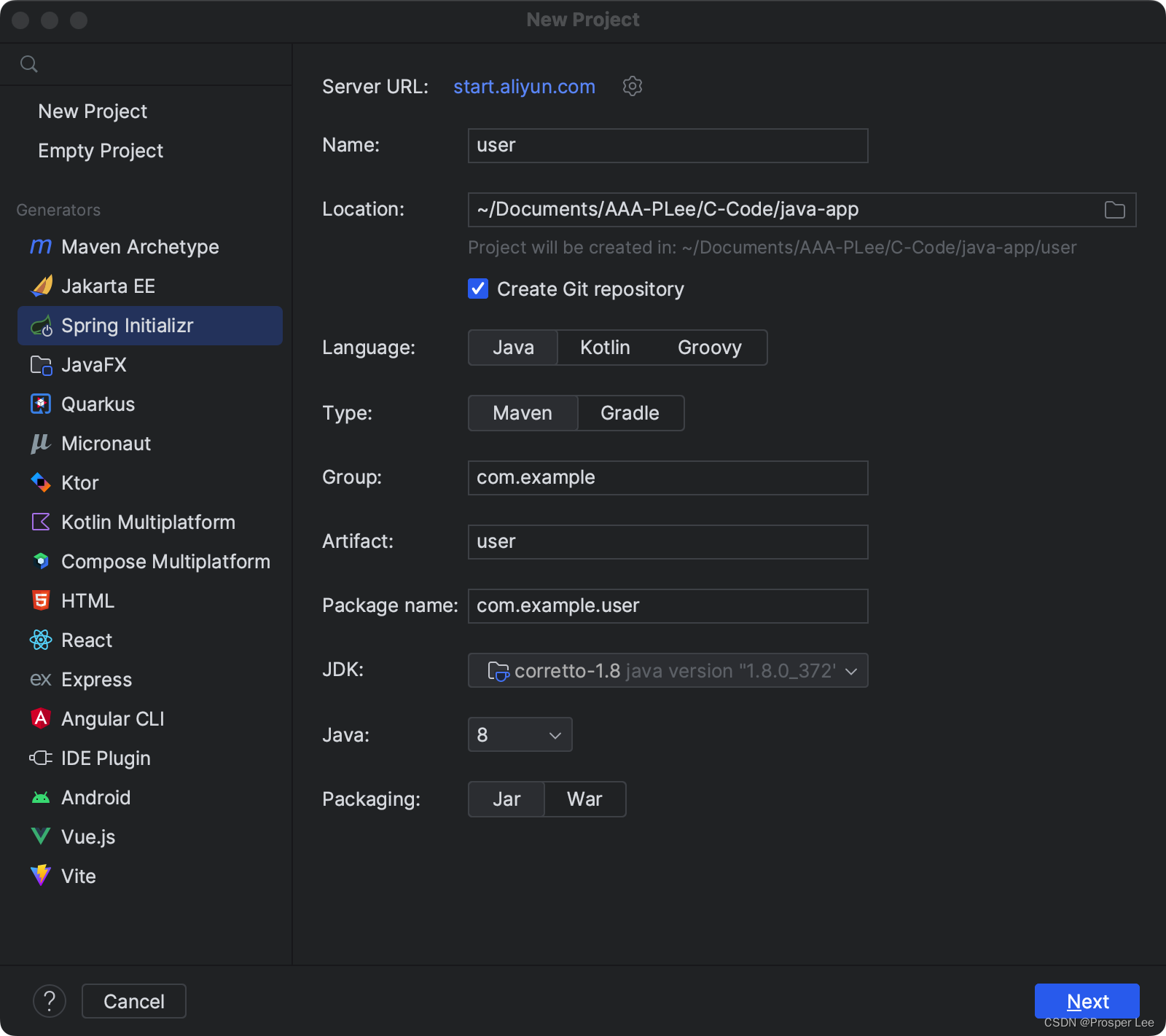
Task: Click the Kotlin Multiplatform icon
Action: (x=41, y=522)
